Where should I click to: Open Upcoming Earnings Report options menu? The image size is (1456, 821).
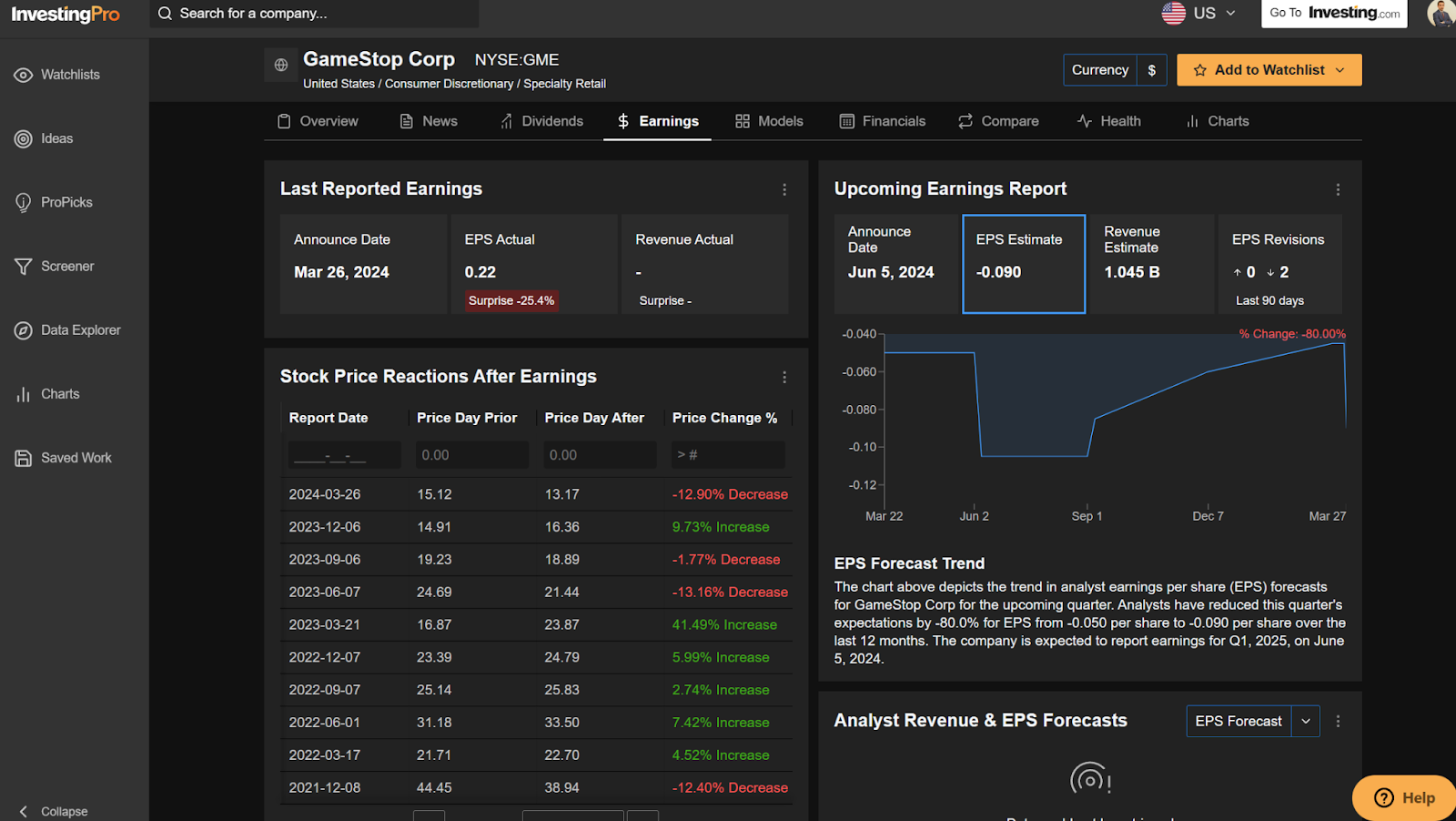pyautogui.click(x=1338, y=189)
